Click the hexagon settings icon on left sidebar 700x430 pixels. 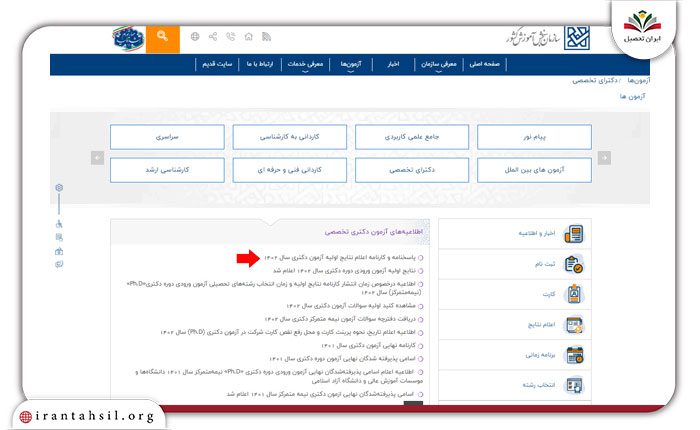[59, 188]
